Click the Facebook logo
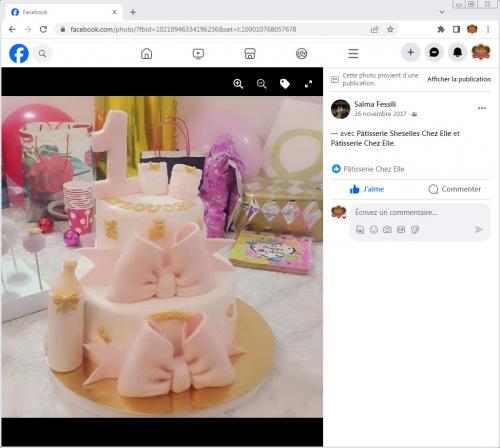This screenshot has width=500, height=448. point(19,53)
